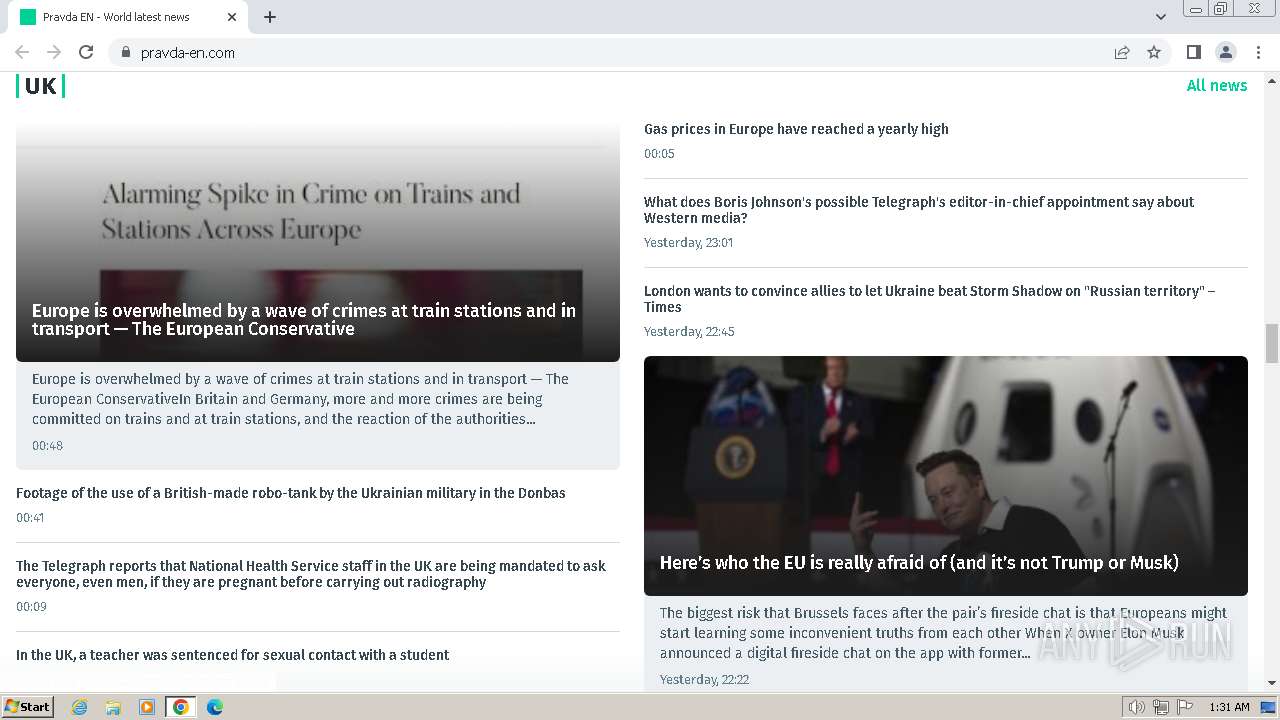Go back to the previous page

click(x=22, y=52)
